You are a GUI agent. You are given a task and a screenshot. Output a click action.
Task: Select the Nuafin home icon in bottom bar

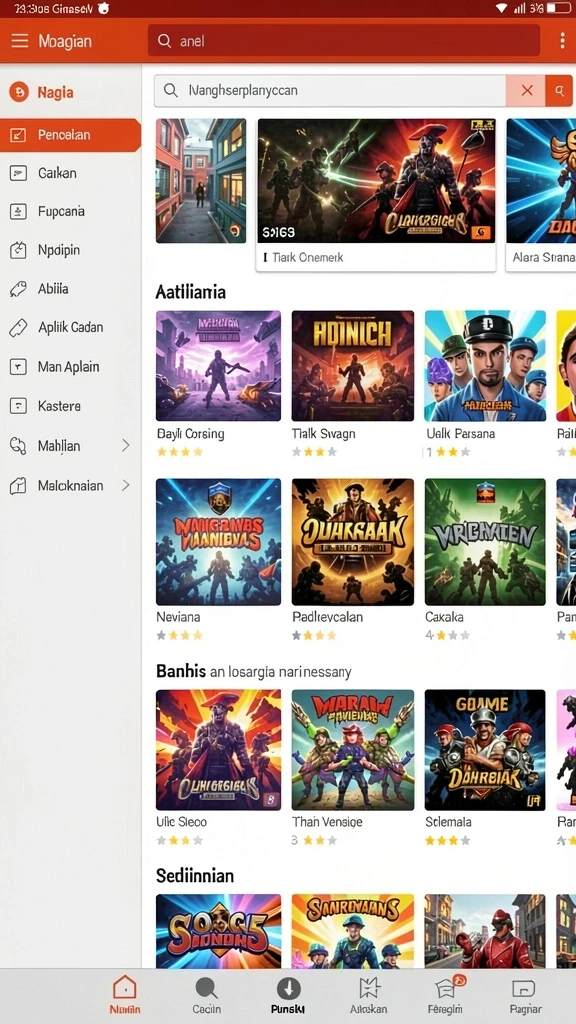point(125,995)
